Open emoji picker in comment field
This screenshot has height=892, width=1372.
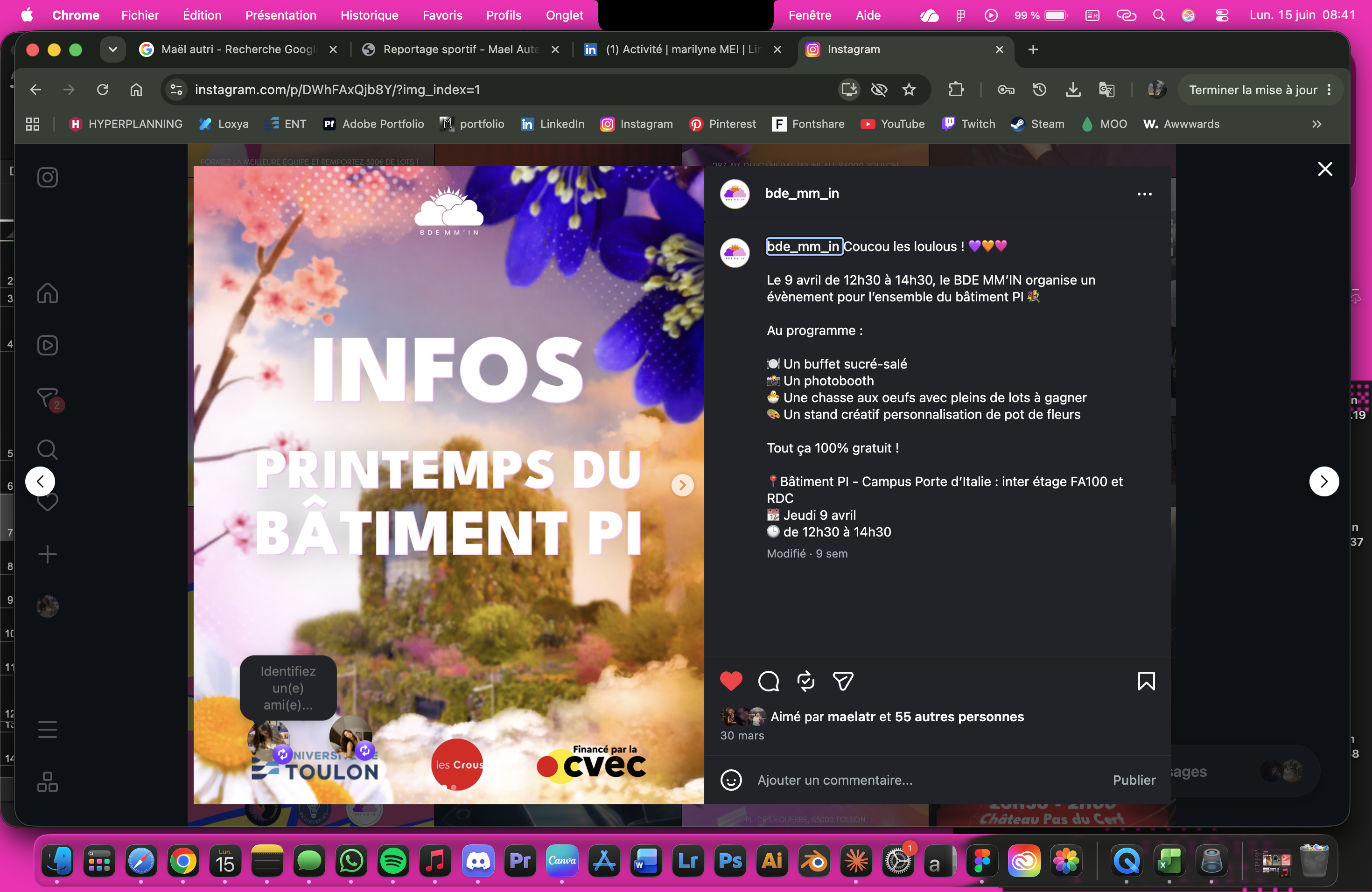click(731, 780)
